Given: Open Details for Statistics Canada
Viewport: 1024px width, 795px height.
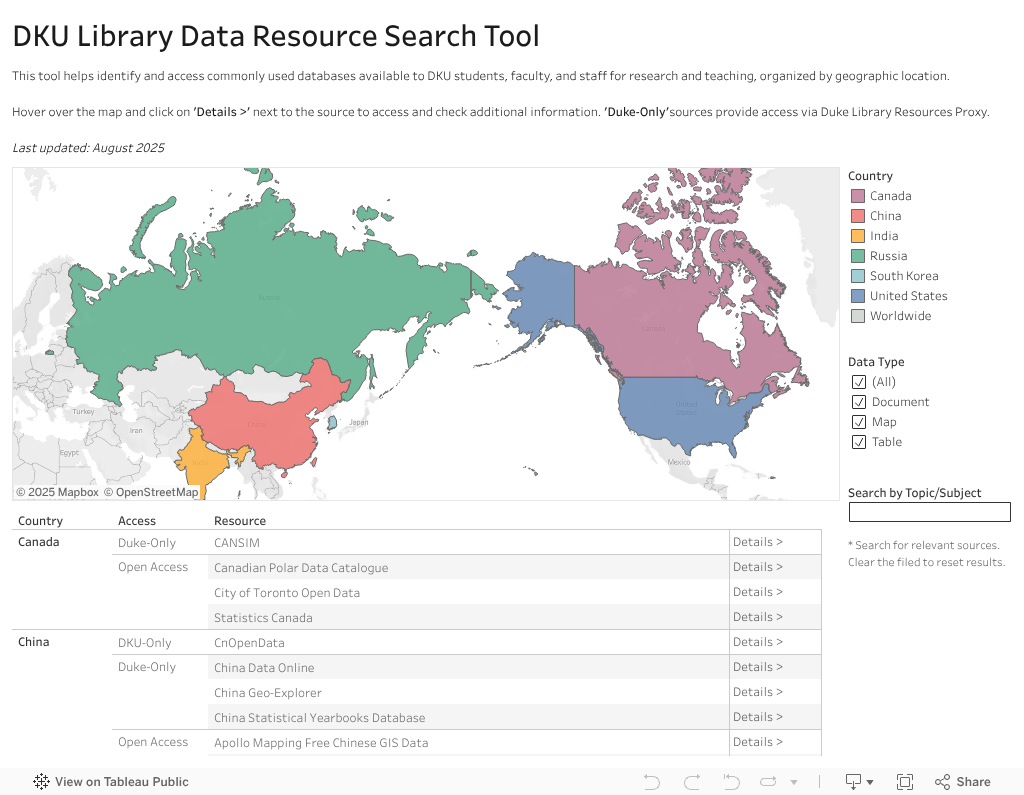Looking at the screenshot, I should coord(757,617).
